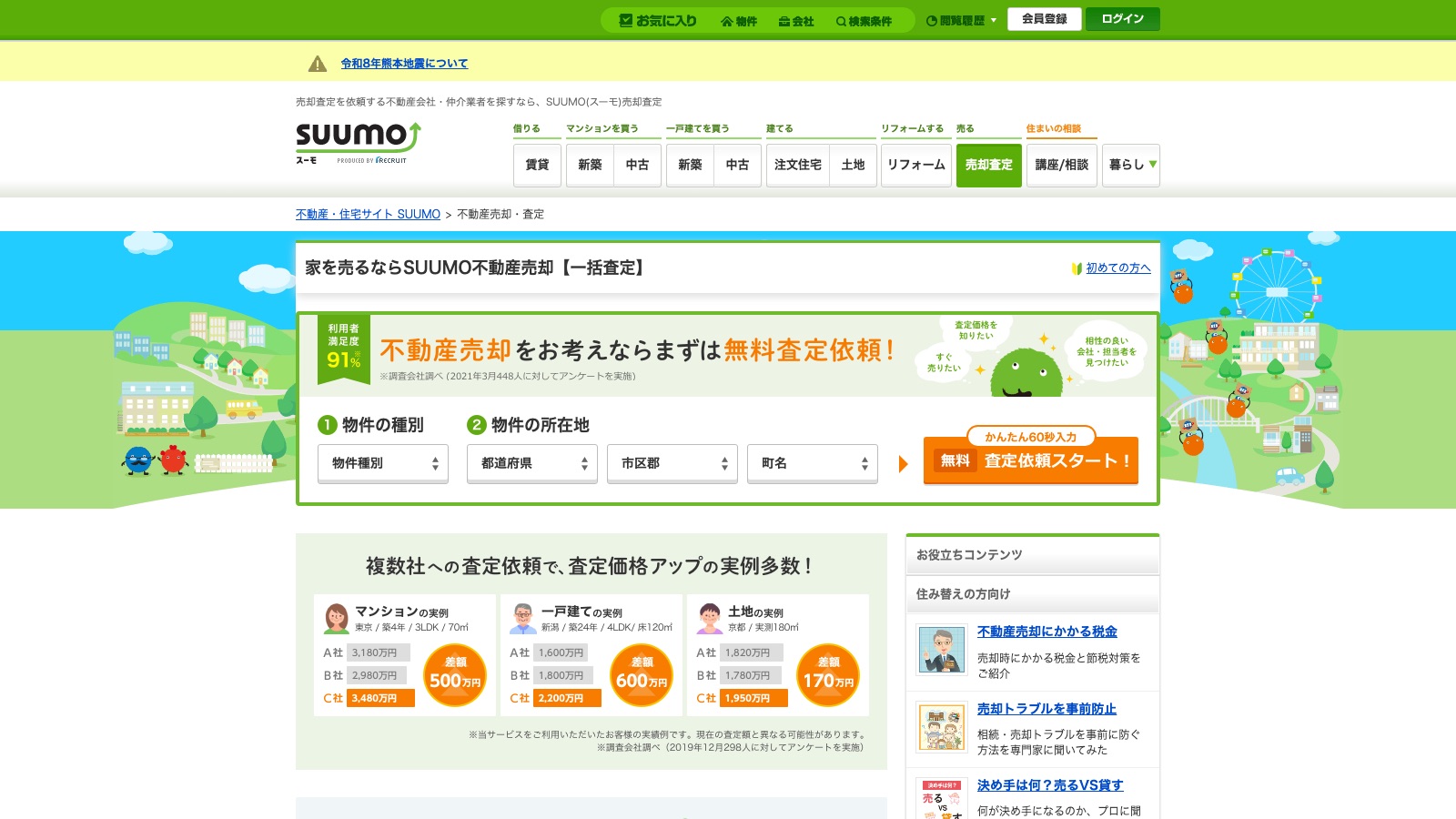The image size is (1456, 819).
Task: Click the member registration button
Action: point(1045,19)
